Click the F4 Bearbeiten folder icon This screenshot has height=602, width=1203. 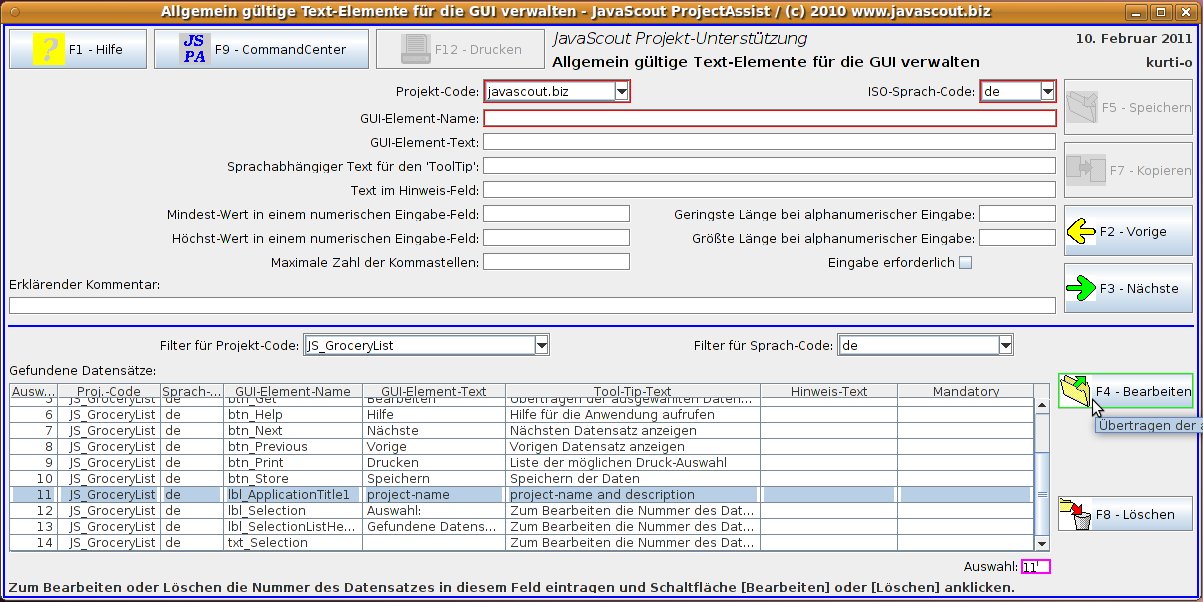[x=1076, y=391]
